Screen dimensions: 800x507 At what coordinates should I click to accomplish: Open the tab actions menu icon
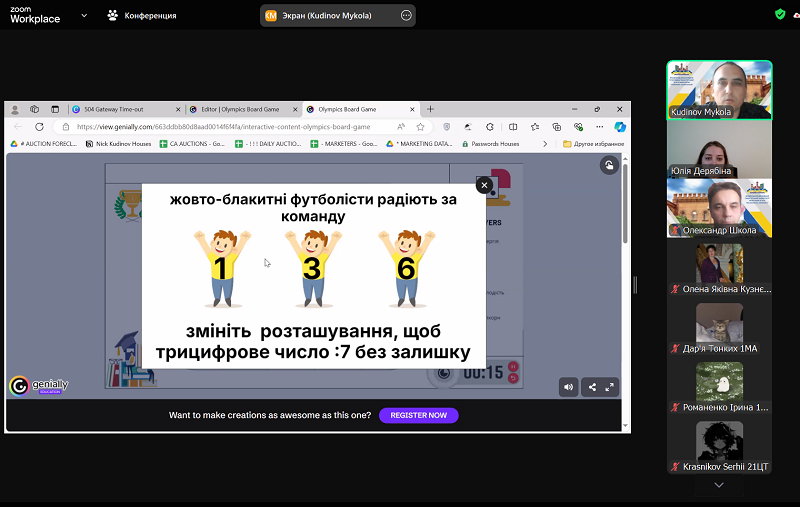[55, 109]
